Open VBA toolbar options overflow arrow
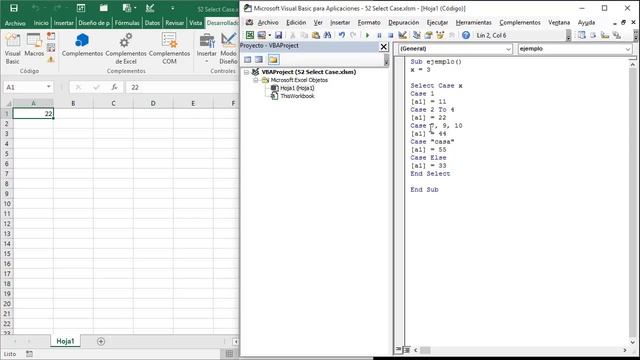 click(568, 36)
